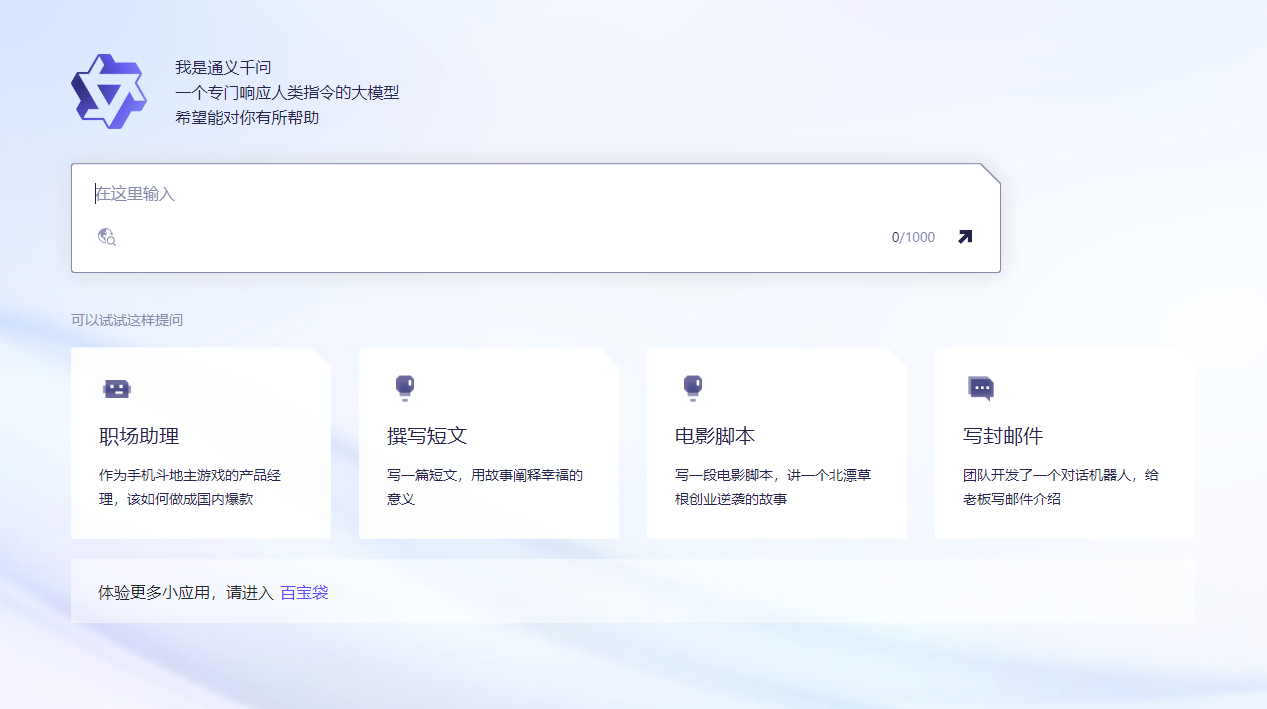Select the 电影脚本 card title
The height and width of the screenshot is (709, 1267).
point(715,437)
